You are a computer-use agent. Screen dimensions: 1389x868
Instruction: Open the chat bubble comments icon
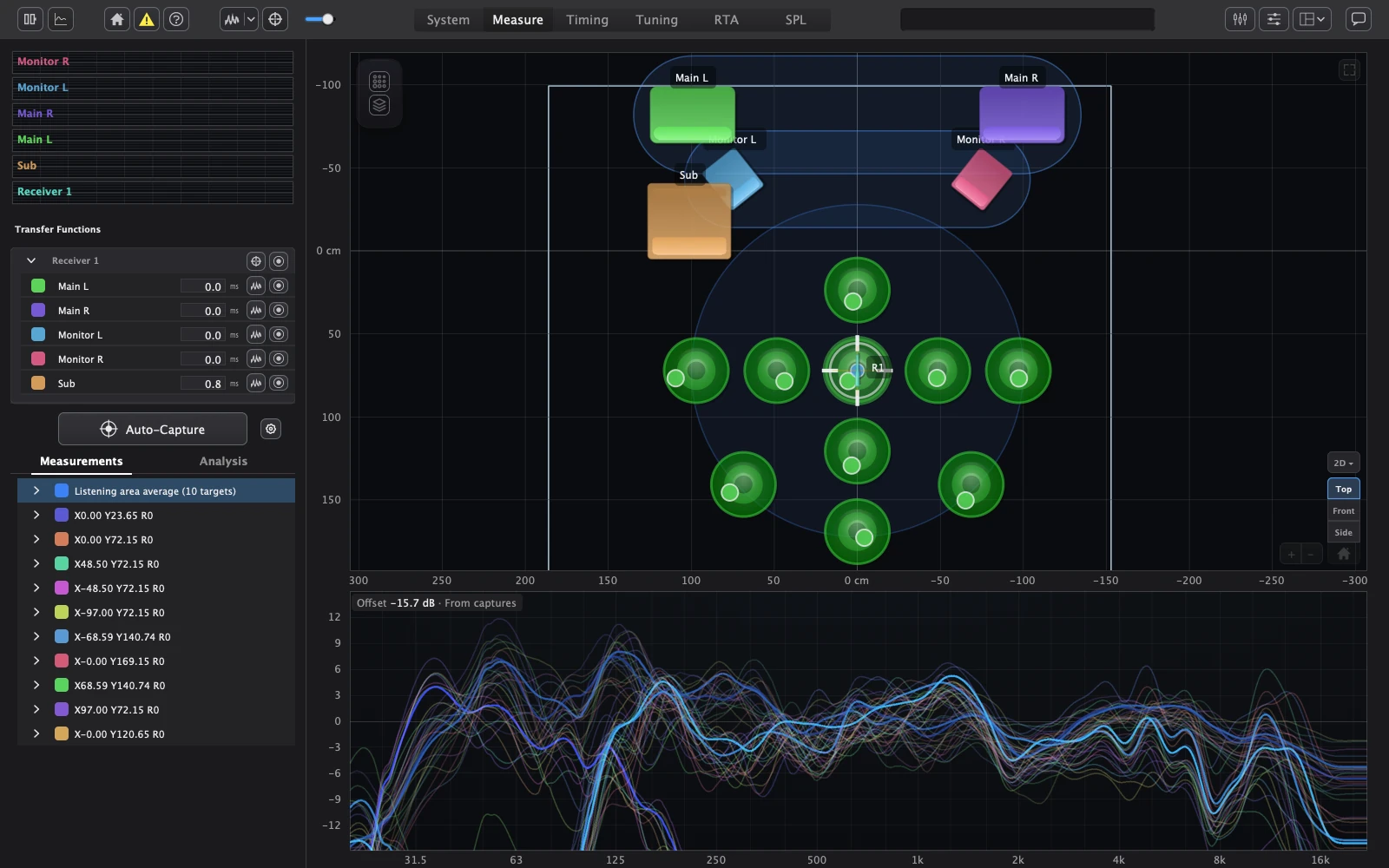[x=1358, y=19]
